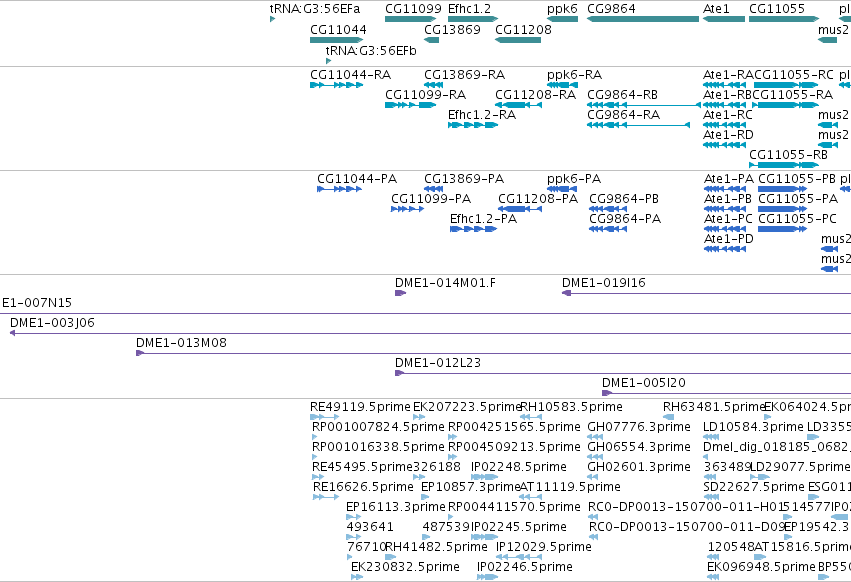This screenshot has width=851, height=582.
Task: Click the CG11208-PA protein glyph
Action: point(520,209)
